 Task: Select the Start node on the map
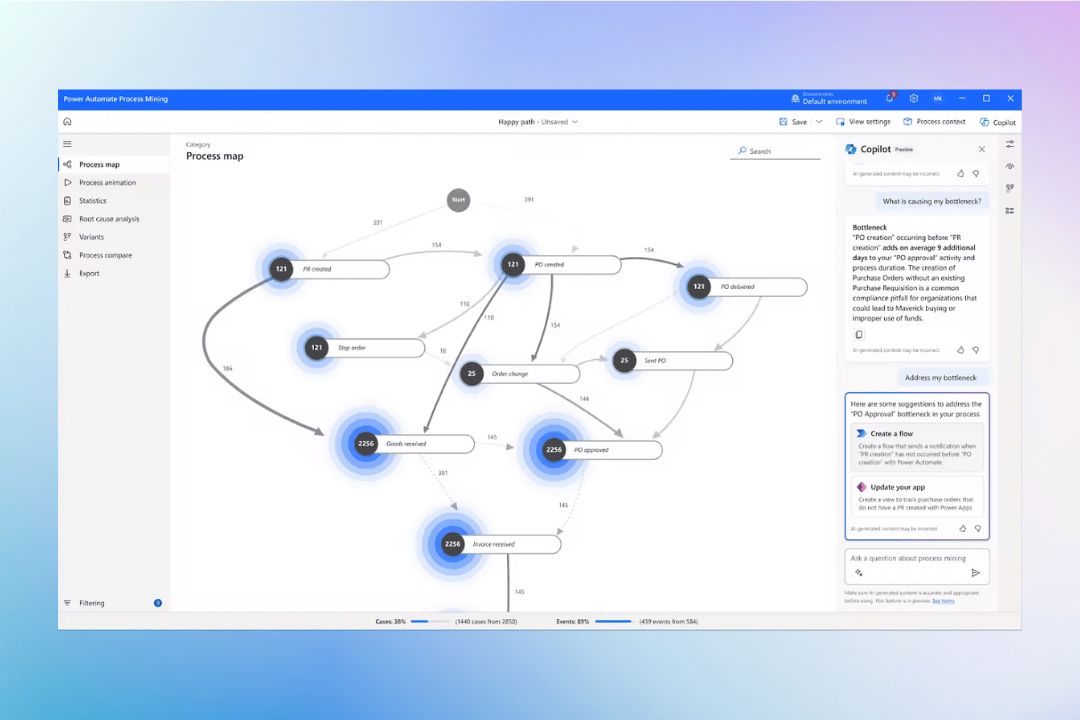click(x=458, y=200)
